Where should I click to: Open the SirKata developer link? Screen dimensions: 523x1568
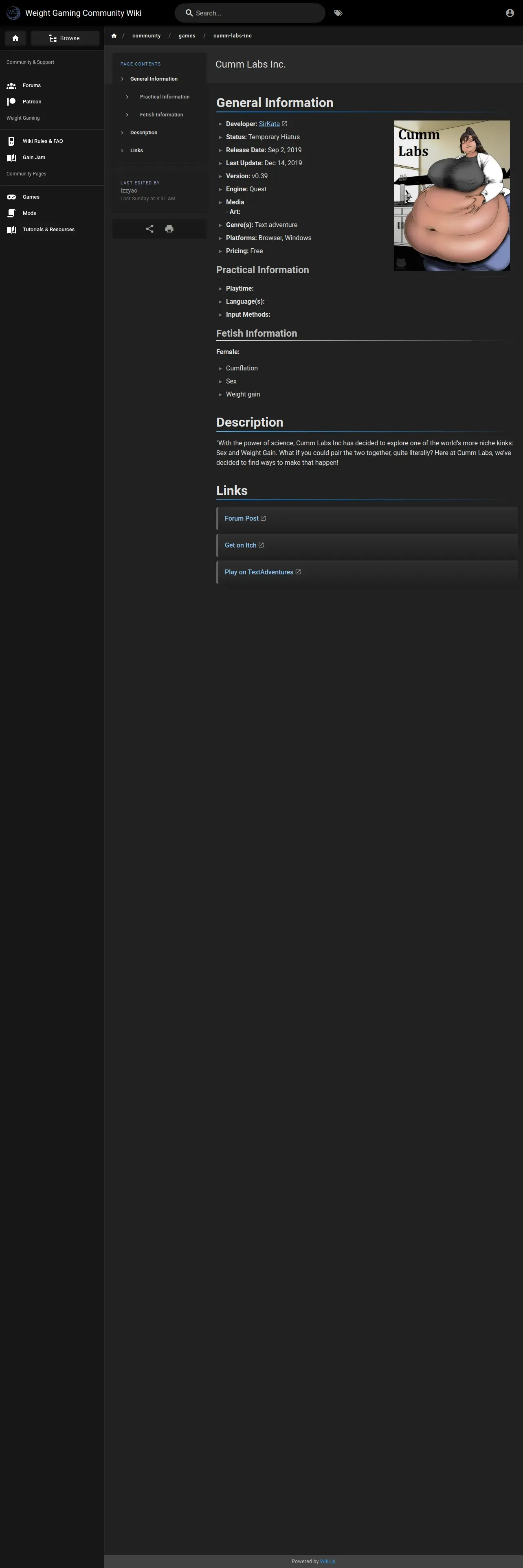269,124
